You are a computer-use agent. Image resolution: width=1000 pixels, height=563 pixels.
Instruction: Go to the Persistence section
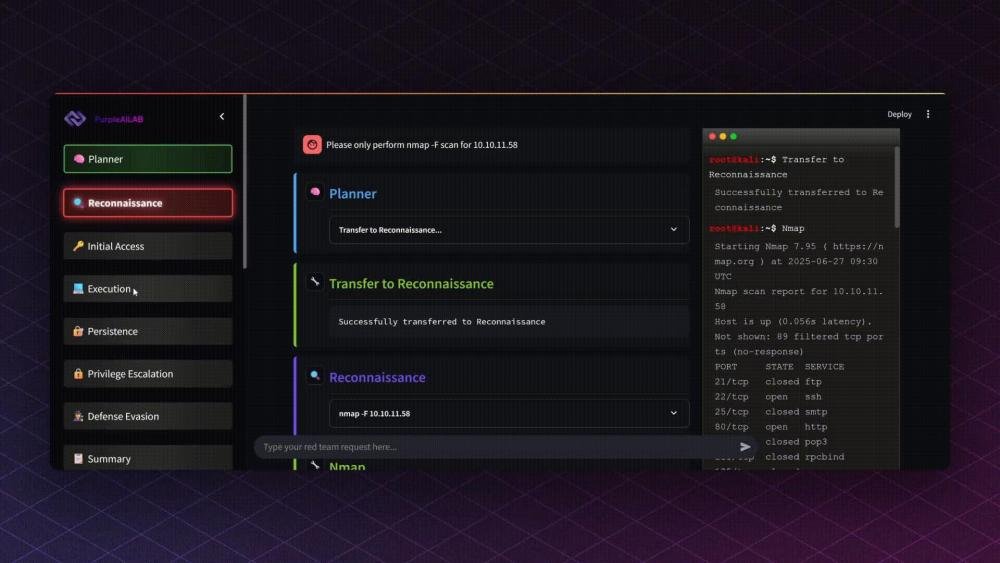pyautogui.click(x=148, y=331)
